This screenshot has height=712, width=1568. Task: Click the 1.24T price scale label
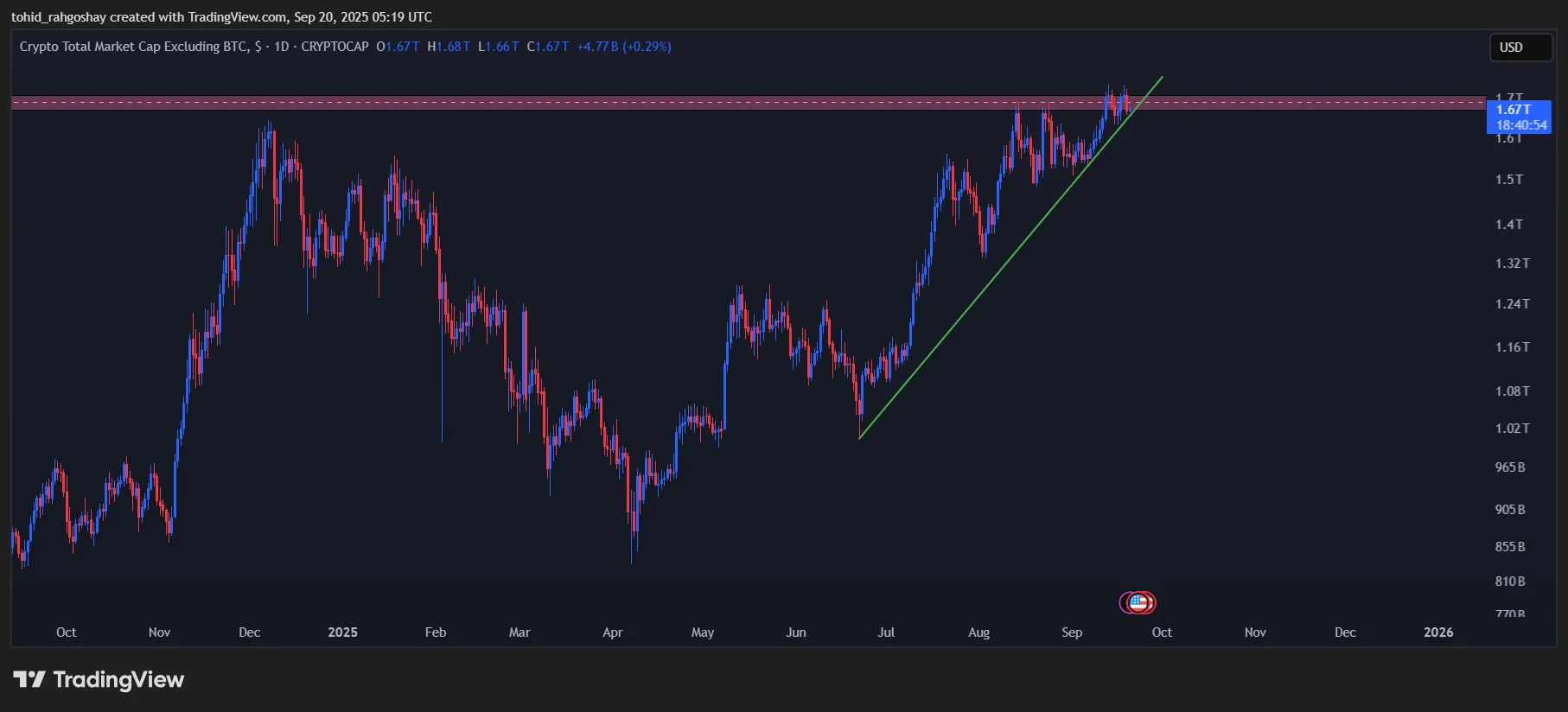1512,304
